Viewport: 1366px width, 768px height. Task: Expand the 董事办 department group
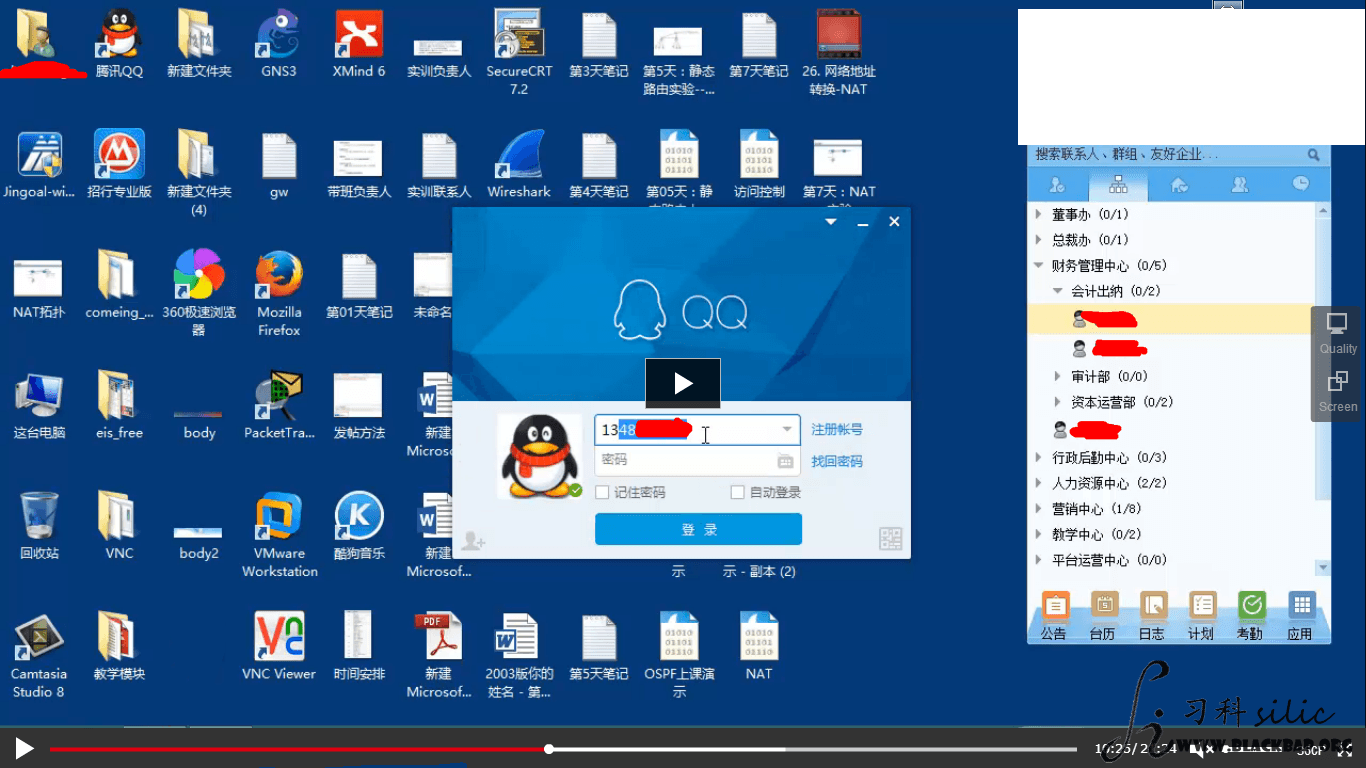click(1038, 214)
